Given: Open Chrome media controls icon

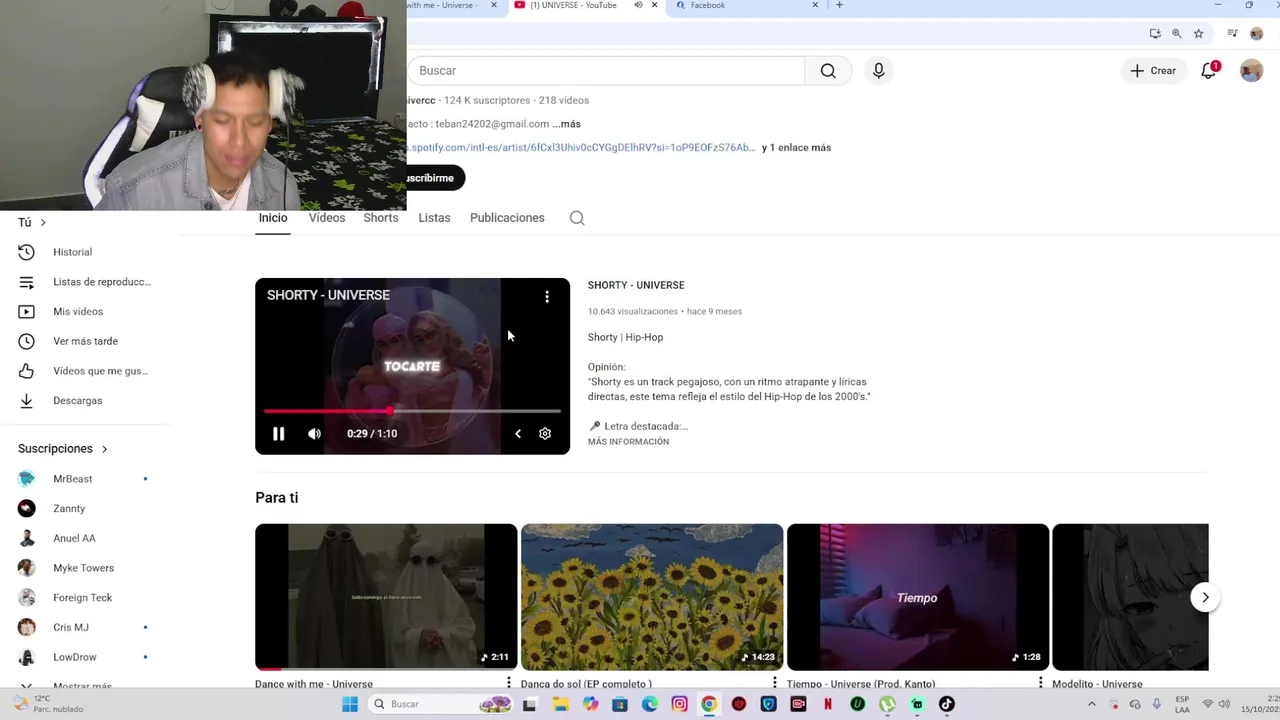Looking at the screenshot, I should 1232,33.
